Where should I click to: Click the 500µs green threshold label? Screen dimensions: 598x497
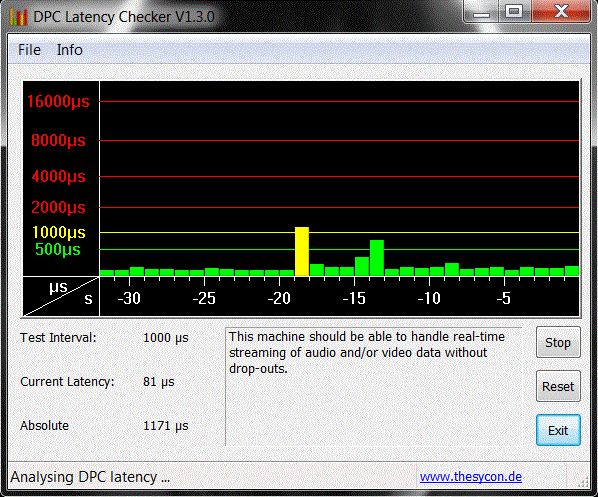click(58, 249)
